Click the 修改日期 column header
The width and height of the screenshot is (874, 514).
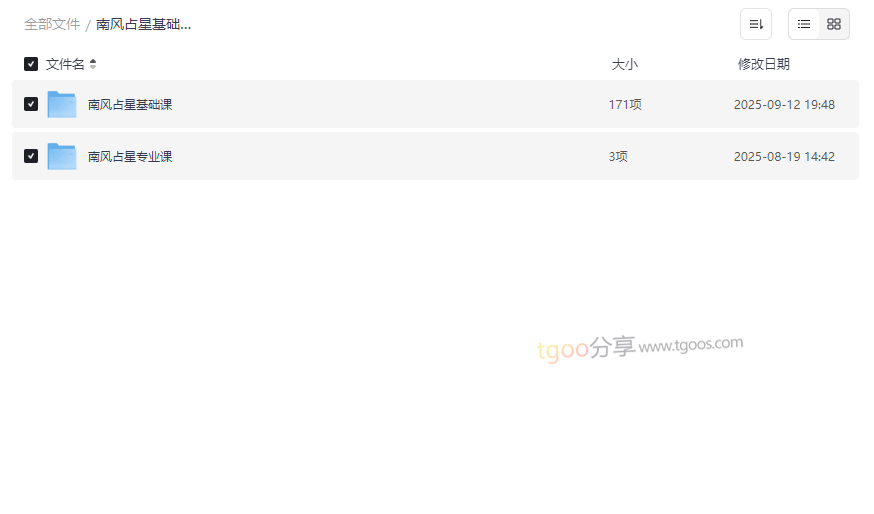coord(763,64)
